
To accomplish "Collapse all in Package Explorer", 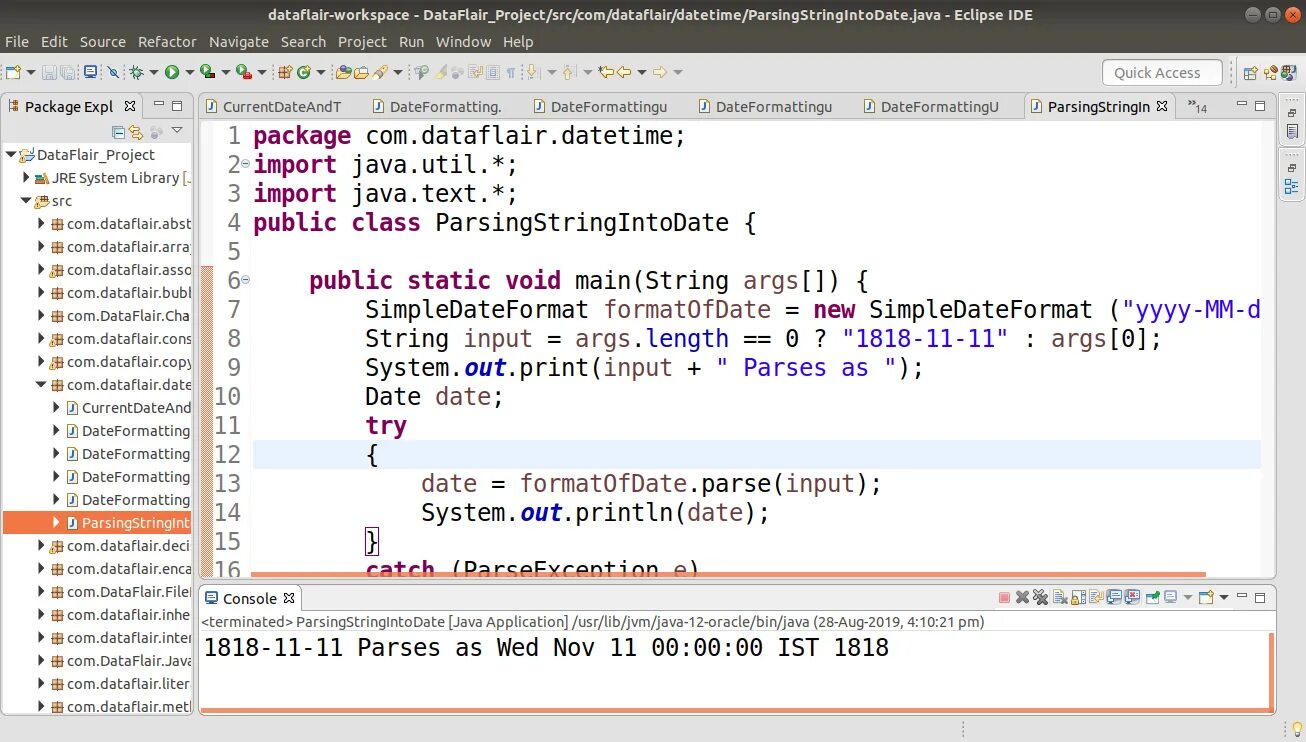I will [119, 132].
